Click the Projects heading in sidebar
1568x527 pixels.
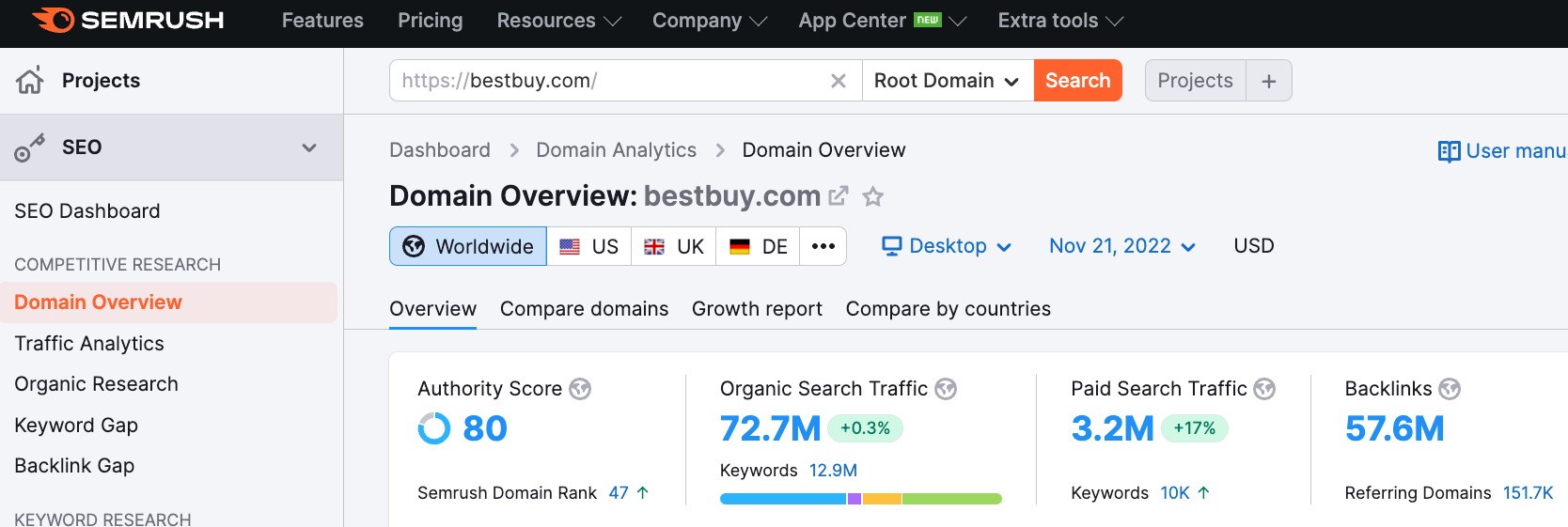101,81
